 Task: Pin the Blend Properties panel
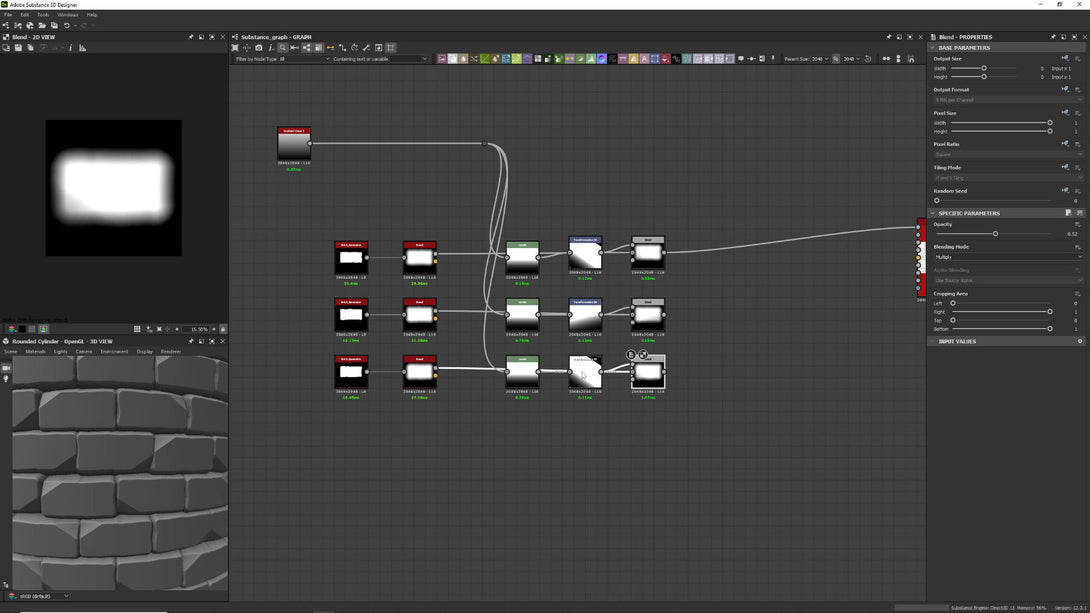[1052, 37]
